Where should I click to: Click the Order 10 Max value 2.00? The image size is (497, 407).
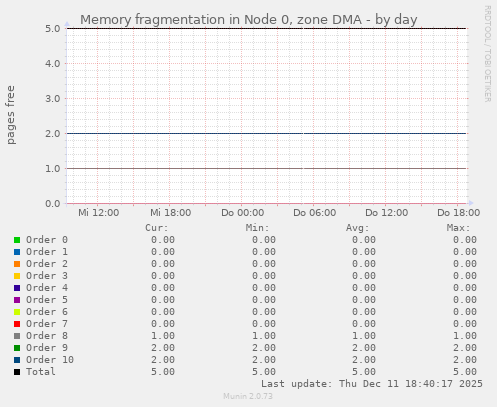tap(465, 360)
